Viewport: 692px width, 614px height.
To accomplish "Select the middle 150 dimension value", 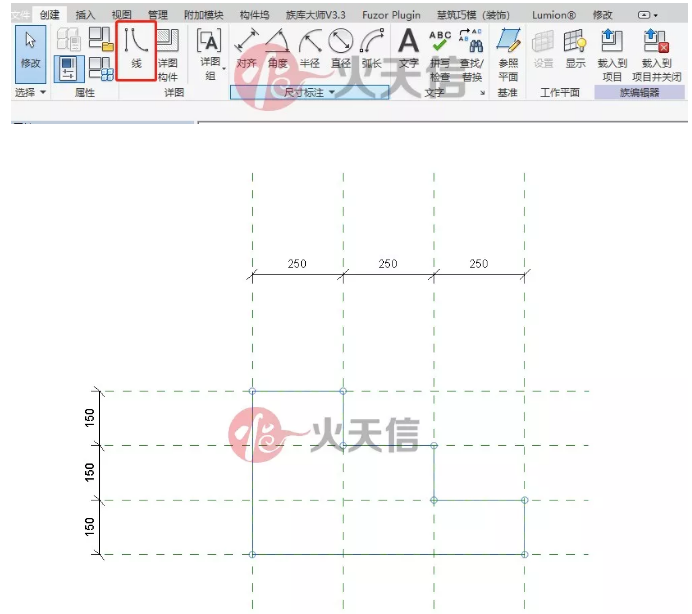I will (x=90, y=472).
